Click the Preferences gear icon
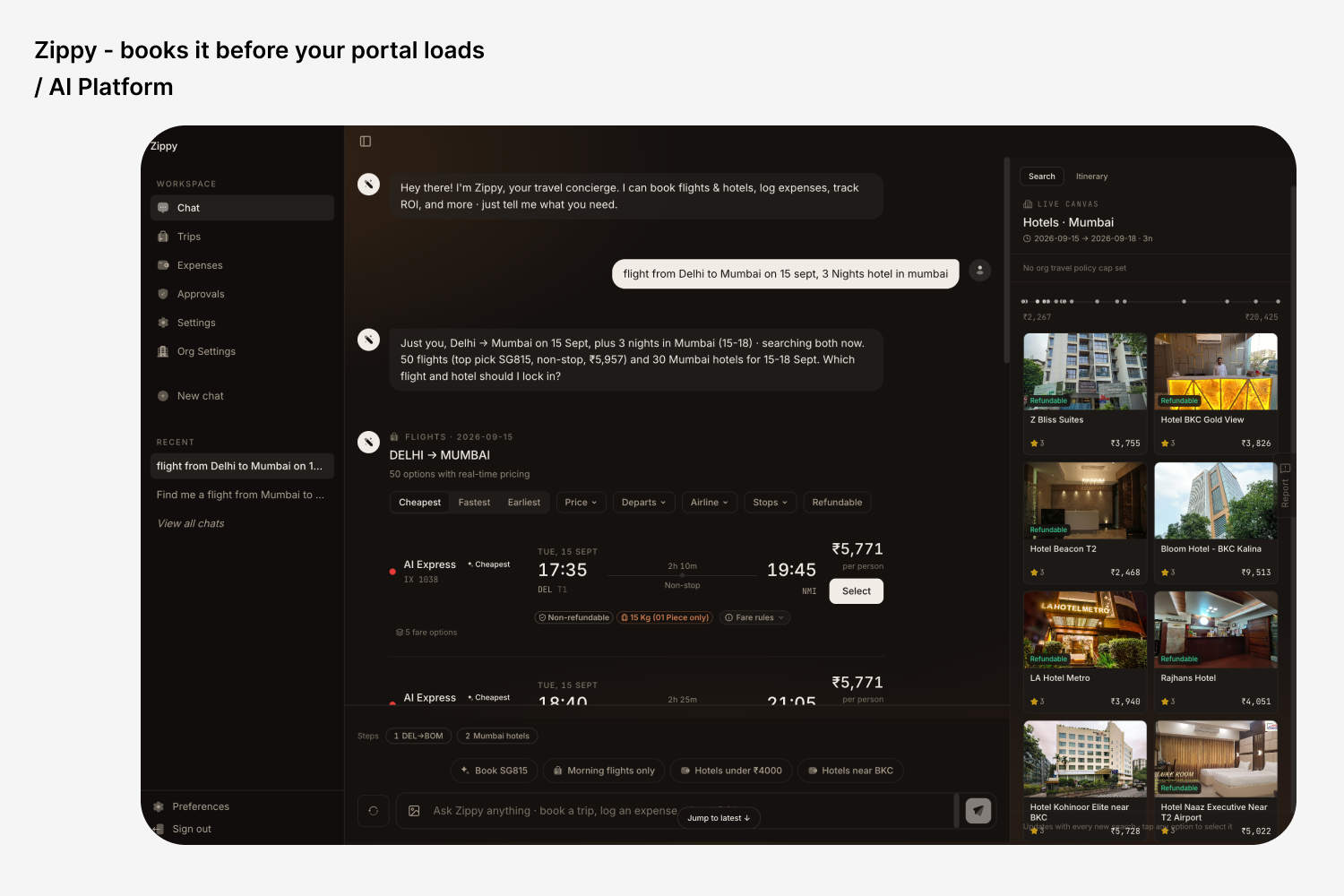Viewport: 1344px width, 896px height. point(159,806)
